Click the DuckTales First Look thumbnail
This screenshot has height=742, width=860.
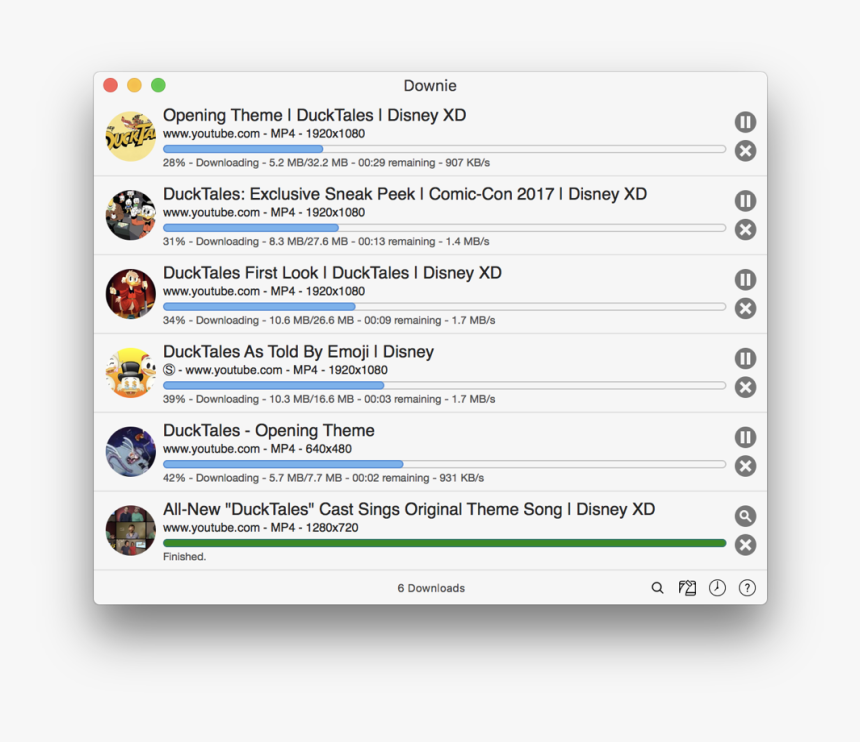131,294
